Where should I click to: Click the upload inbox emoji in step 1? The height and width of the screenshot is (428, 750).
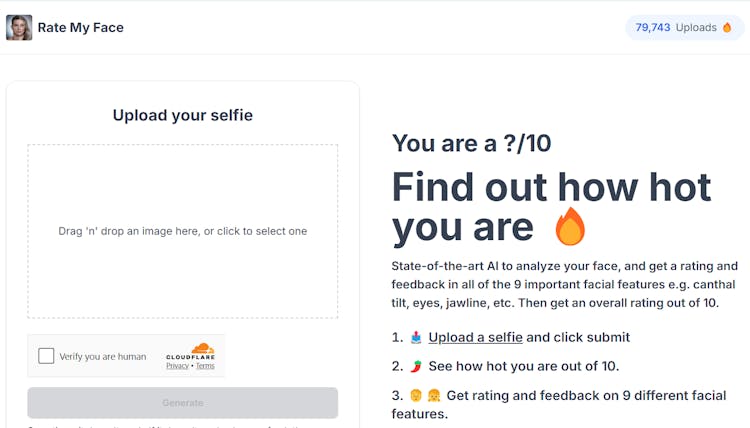(x=416, y=337)
